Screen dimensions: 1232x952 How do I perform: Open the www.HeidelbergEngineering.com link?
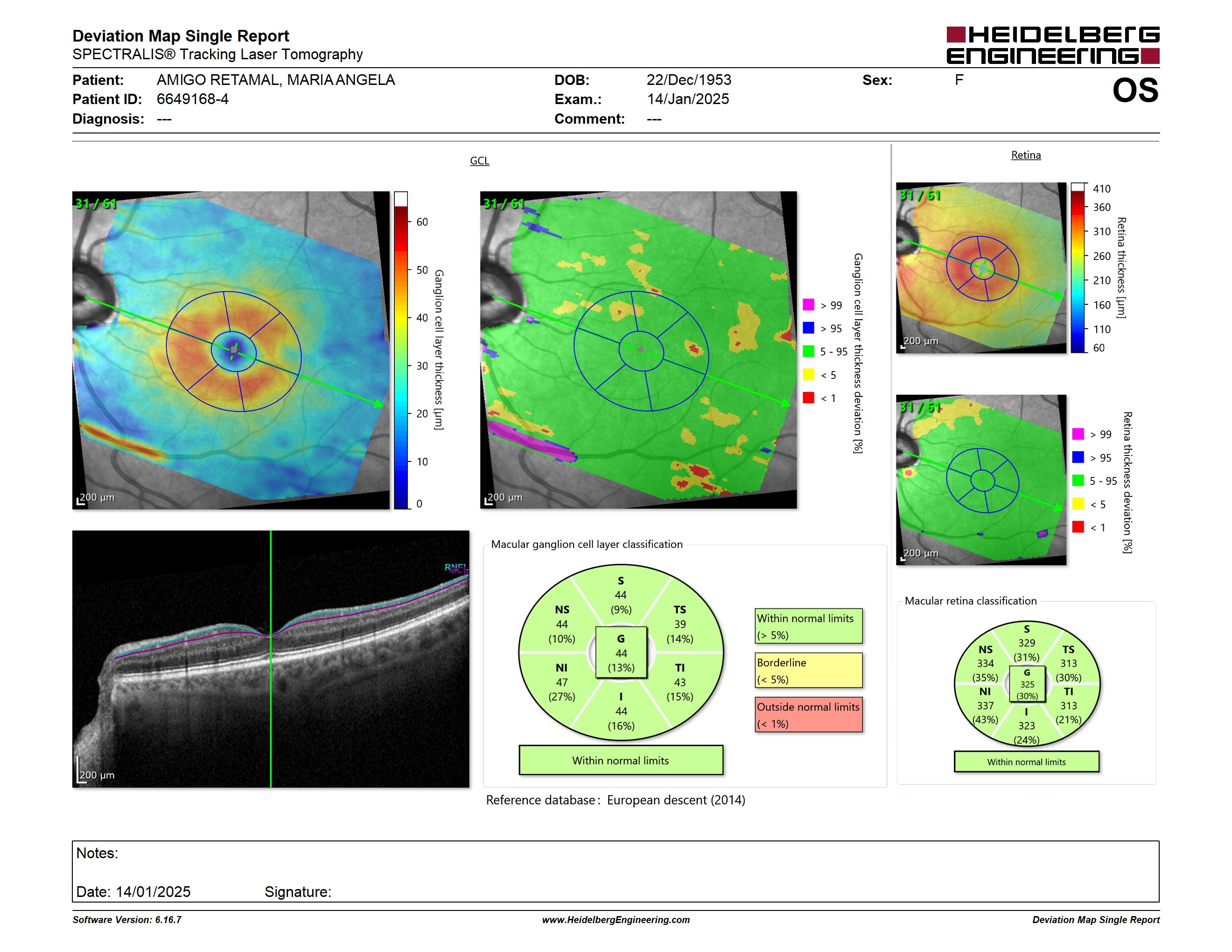point(616,920)
